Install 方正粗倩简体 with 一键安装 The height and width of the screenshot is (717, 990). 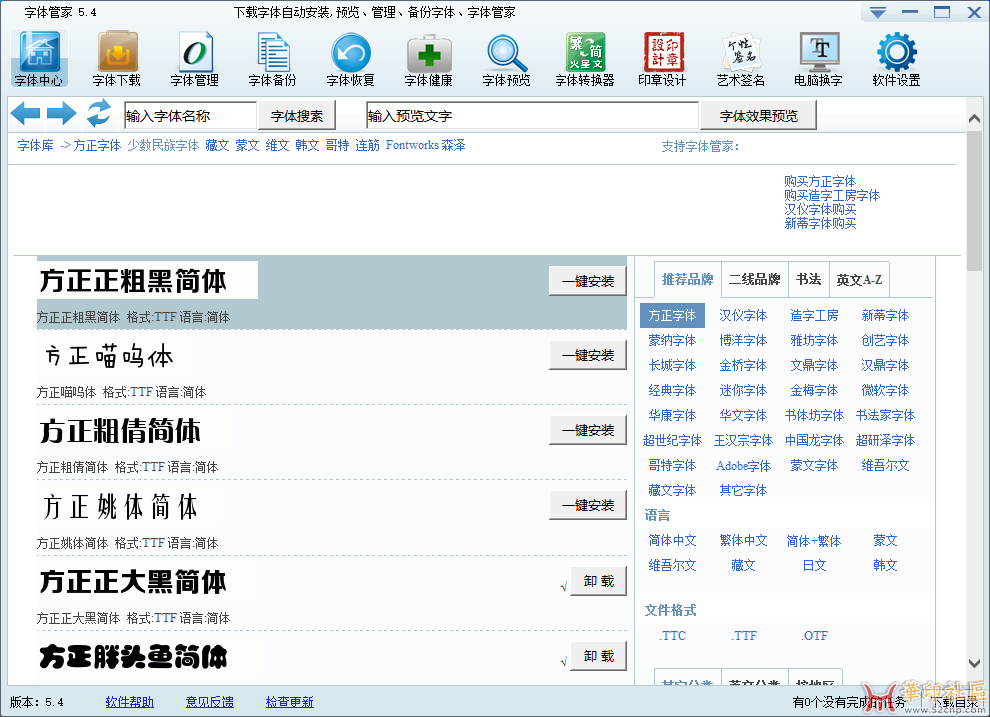pos(588,430)
